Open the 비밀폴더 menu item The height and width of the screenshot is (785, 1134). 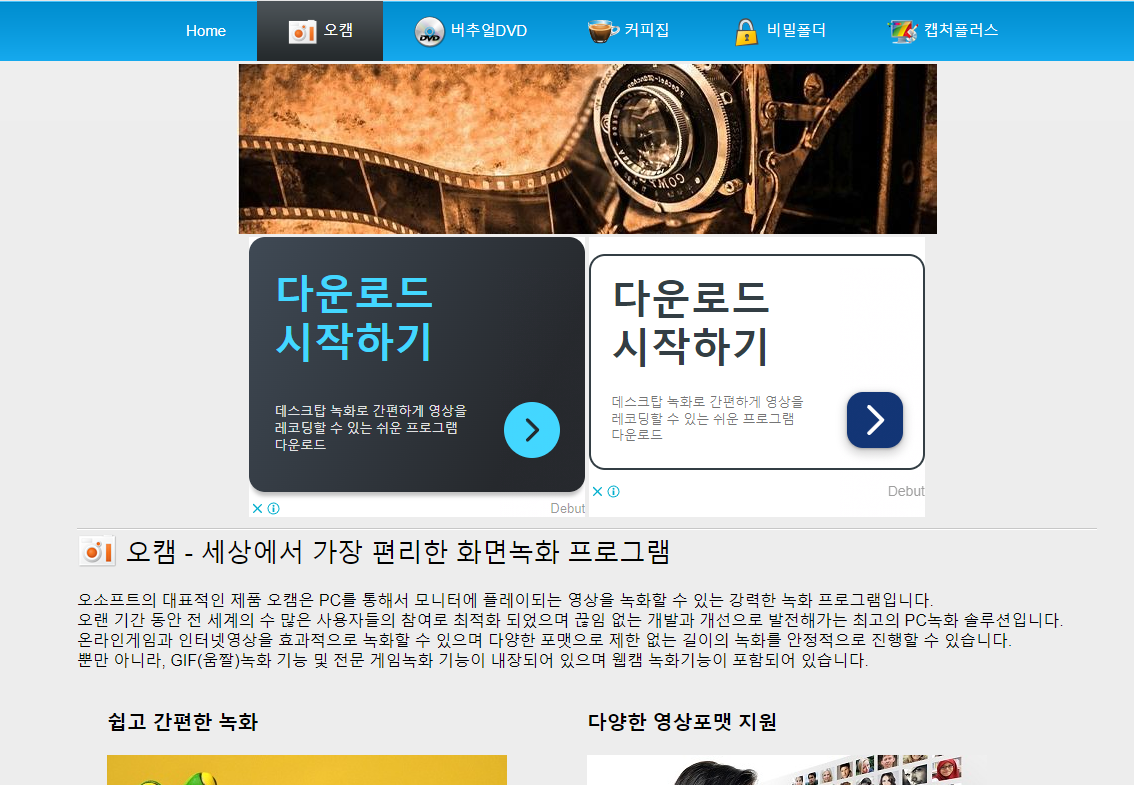(780, 31)
